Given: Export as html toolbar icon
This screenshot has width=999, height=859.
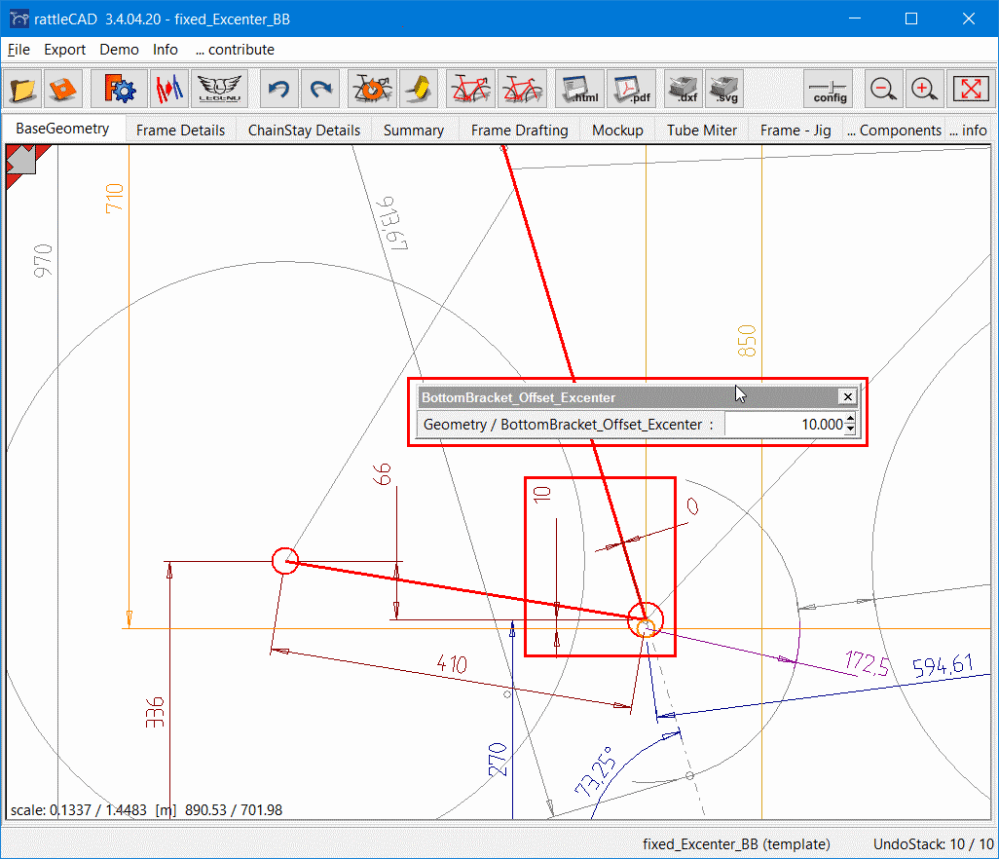Looking at the screenshot, I should tap(578, 89).
